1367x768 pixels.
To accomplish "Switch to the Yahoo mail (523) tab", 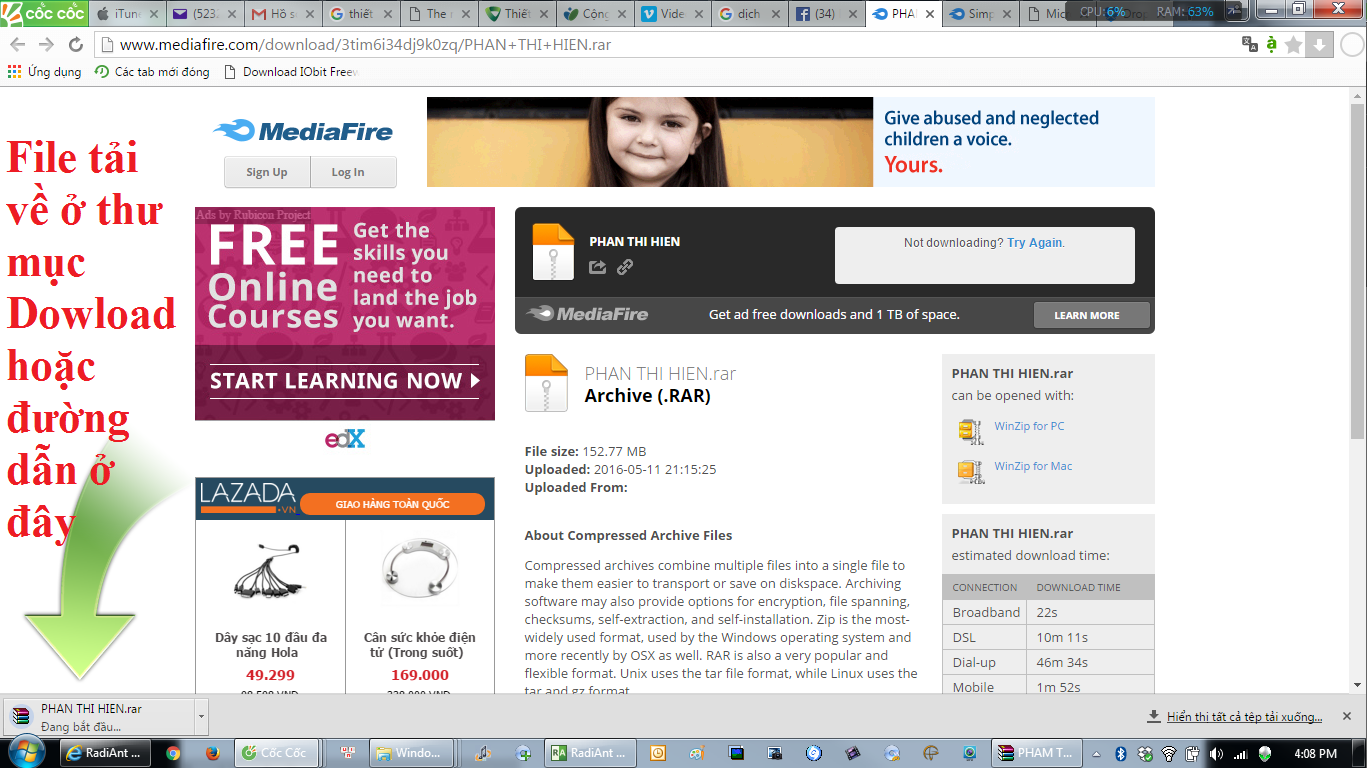I will coord(205,14).
